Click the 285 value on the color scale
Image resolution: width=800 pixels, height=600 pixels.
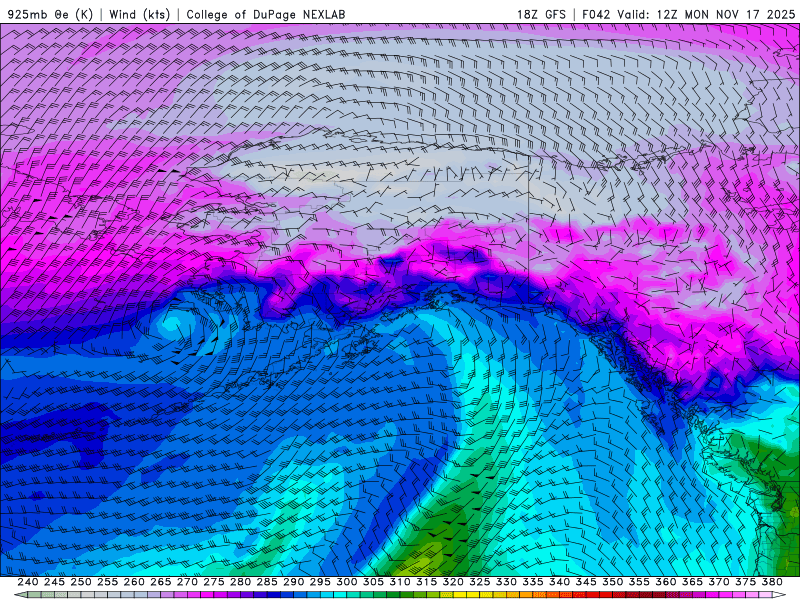(267, 582)
